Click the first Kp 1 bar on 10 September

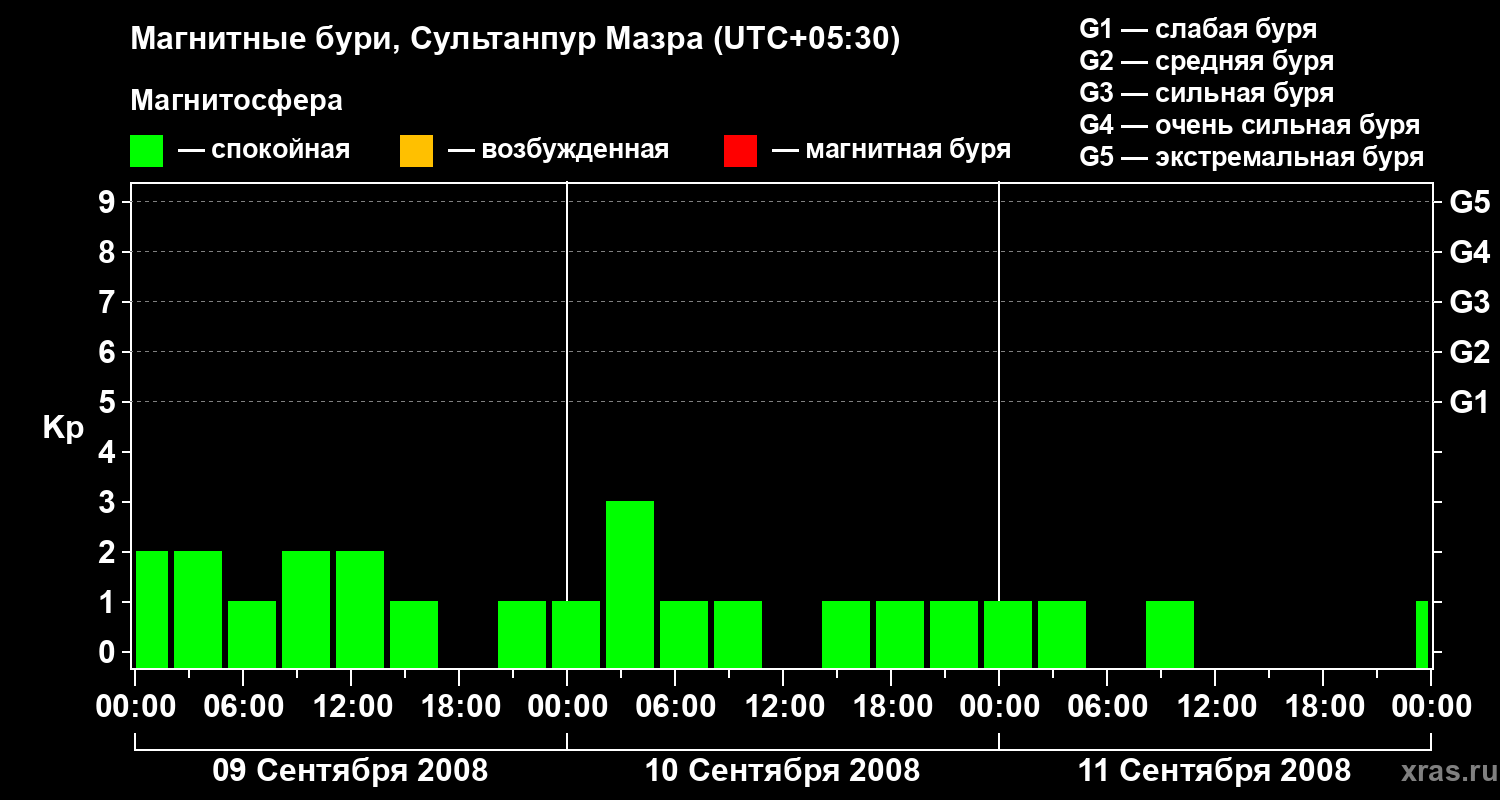576,634
